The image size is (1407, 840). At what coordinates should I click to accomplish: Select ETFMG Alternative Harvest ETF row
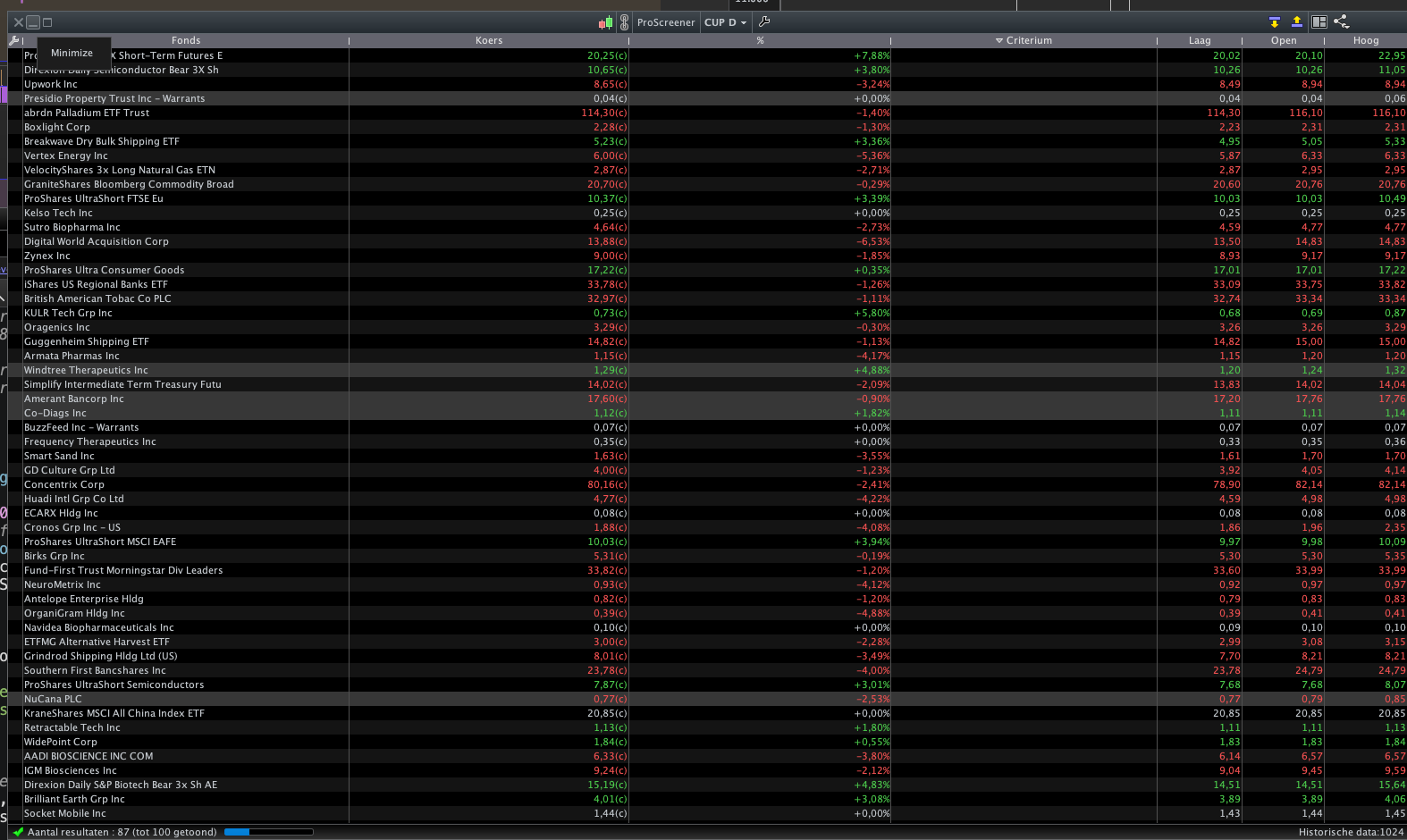point(708,642)
